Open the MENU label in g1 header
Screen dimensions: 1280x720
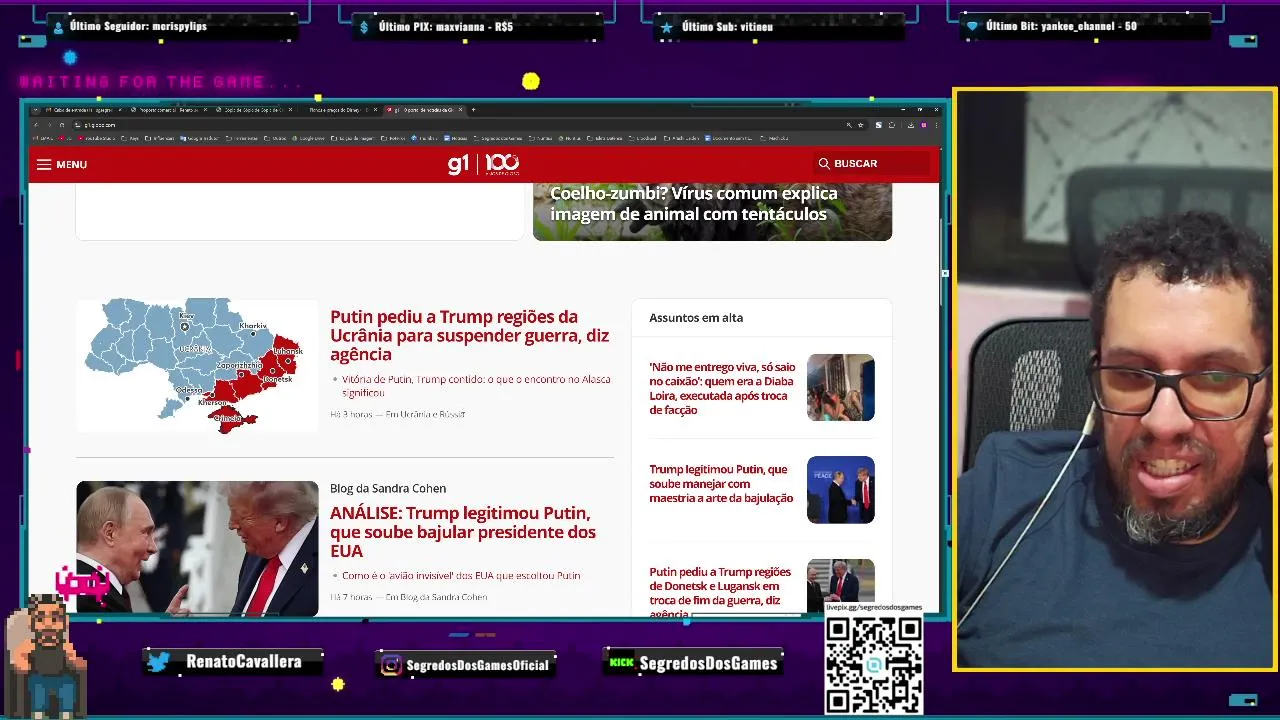click(72, 164)
